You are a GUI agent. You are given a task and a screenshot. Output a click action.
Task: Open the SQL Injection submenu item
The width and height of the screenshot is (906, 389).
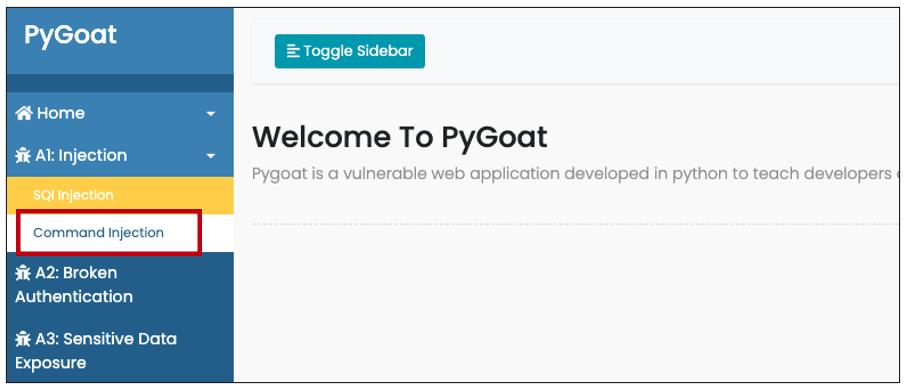73,195
